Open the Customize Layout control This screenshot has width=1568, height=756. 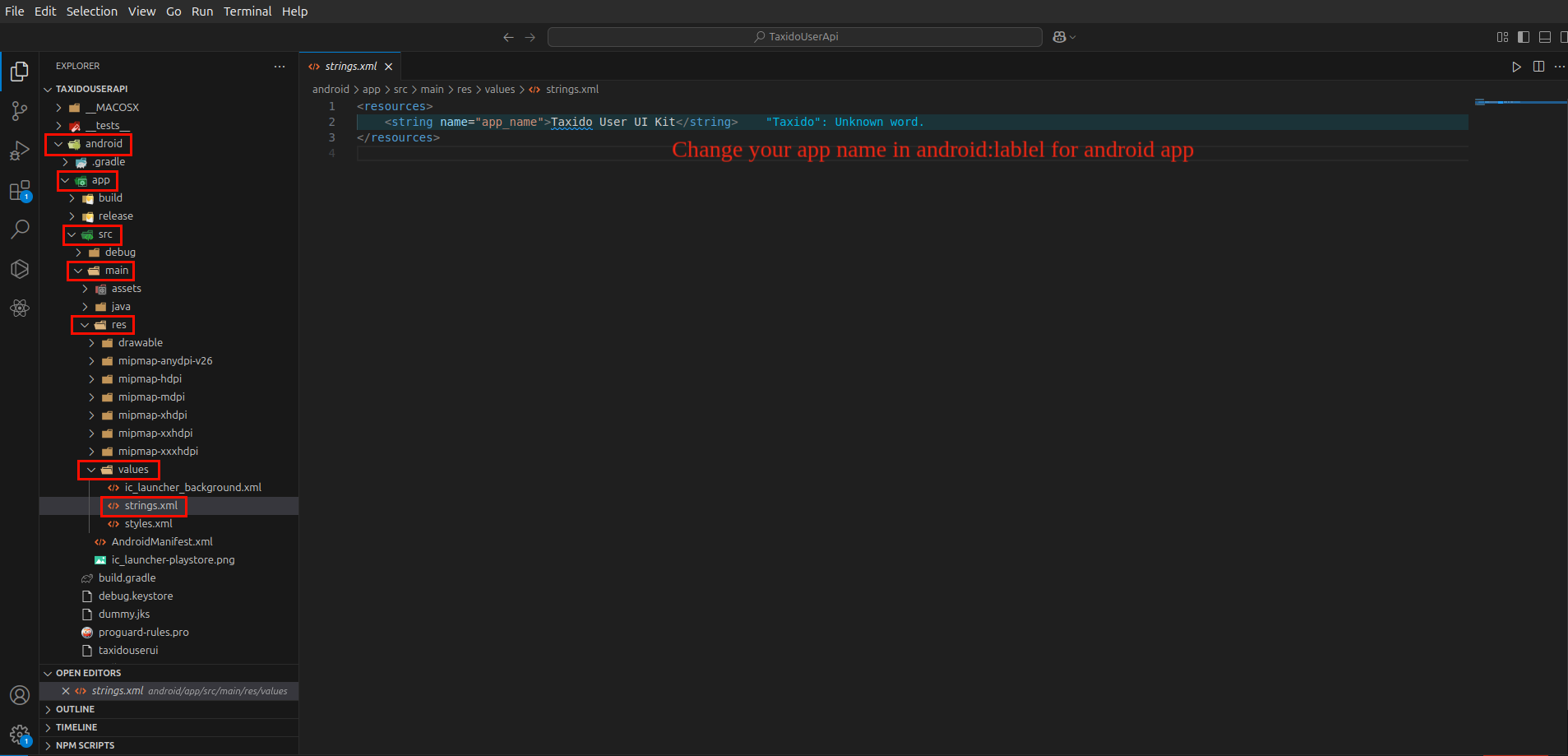pyautogui.click(x=1502, y=37)
